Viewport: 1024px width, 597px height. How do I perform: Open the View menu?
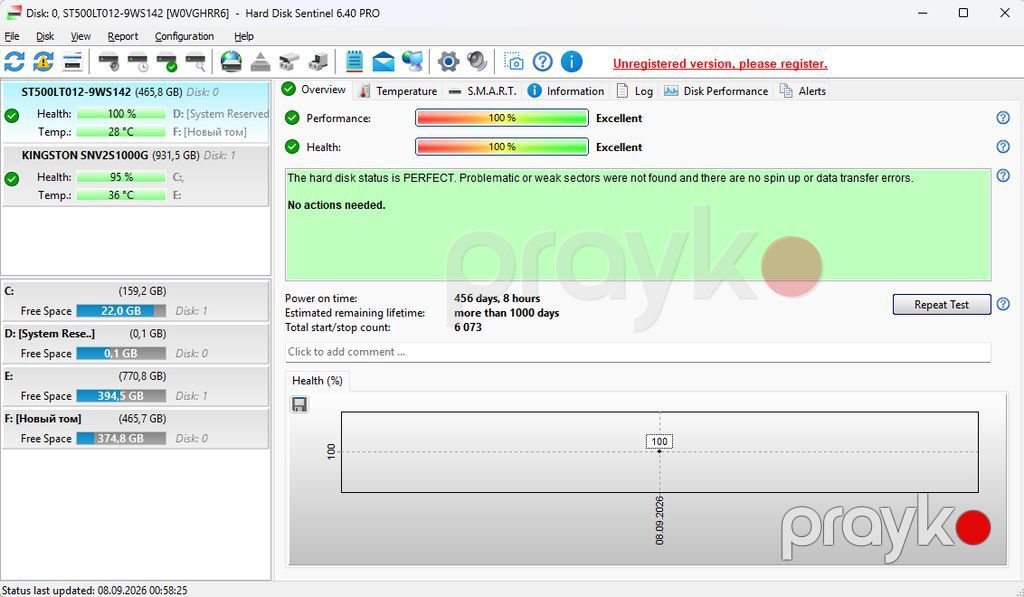pos(80,37)
